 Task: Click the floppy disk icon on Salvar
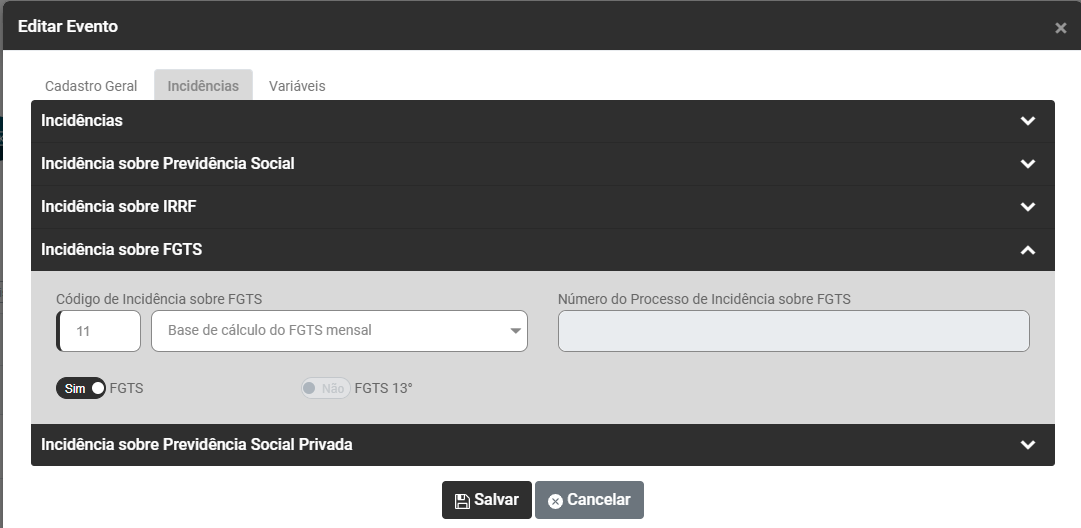pyautogui.click(x=462, y=501)
